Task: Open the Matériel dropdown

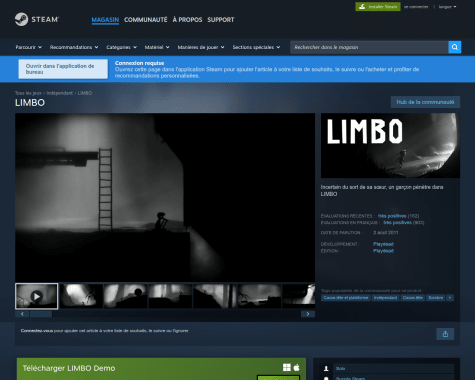Action: (157, 47)
